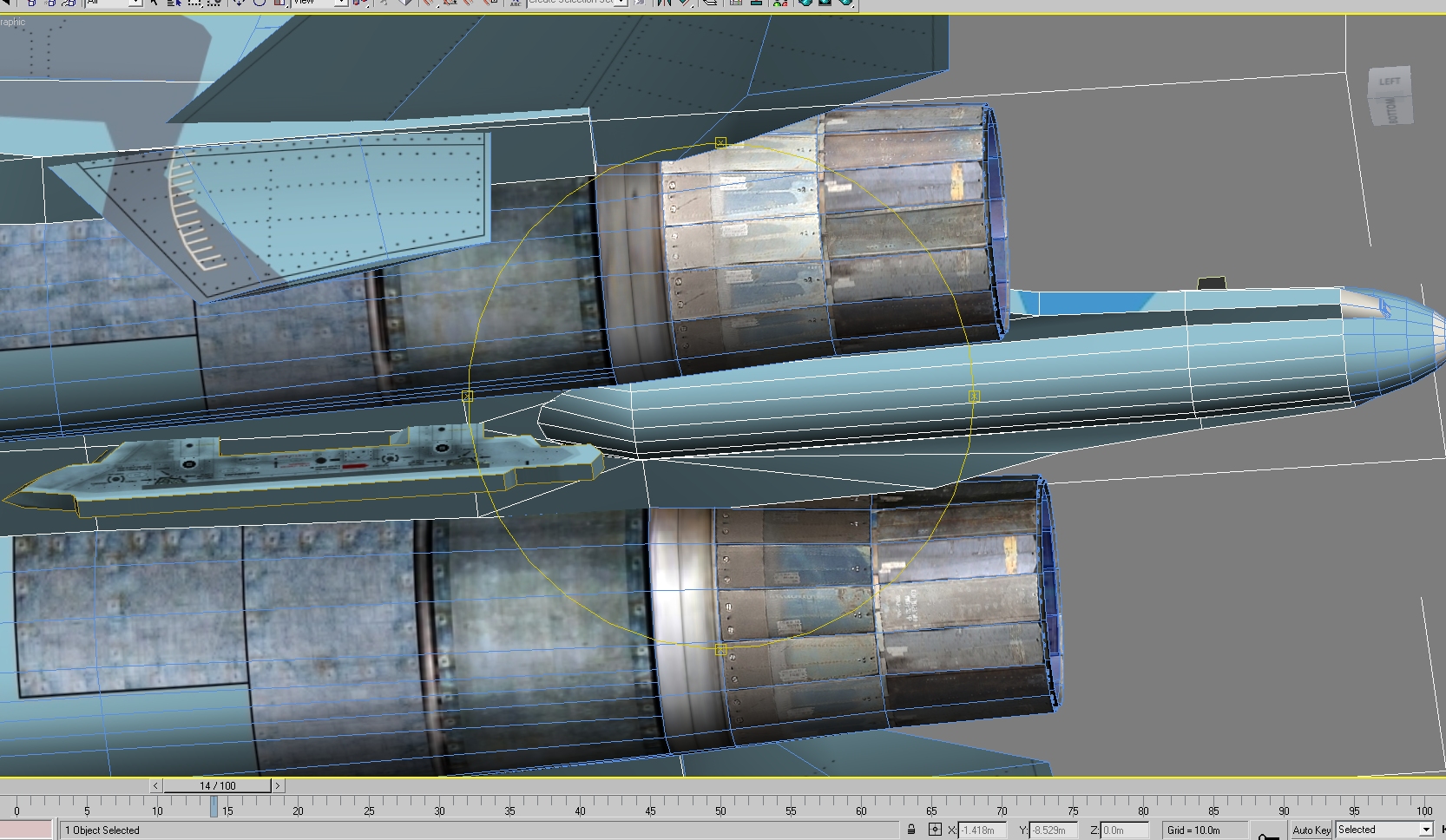1446x840 pixels.
Task: Select the Select and Rotate tool
Action: coord(259,3)
